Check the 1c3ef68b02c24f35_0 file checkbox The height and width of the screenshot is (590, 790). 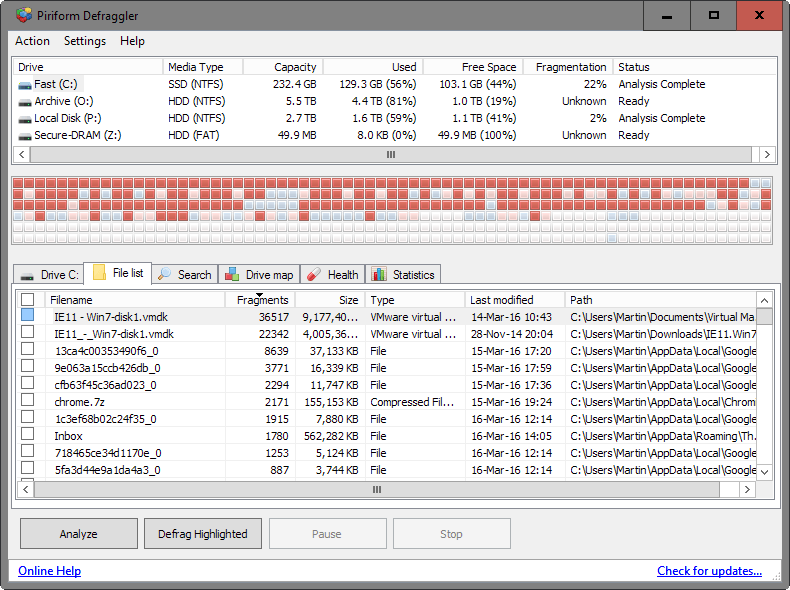pos(27,417)
